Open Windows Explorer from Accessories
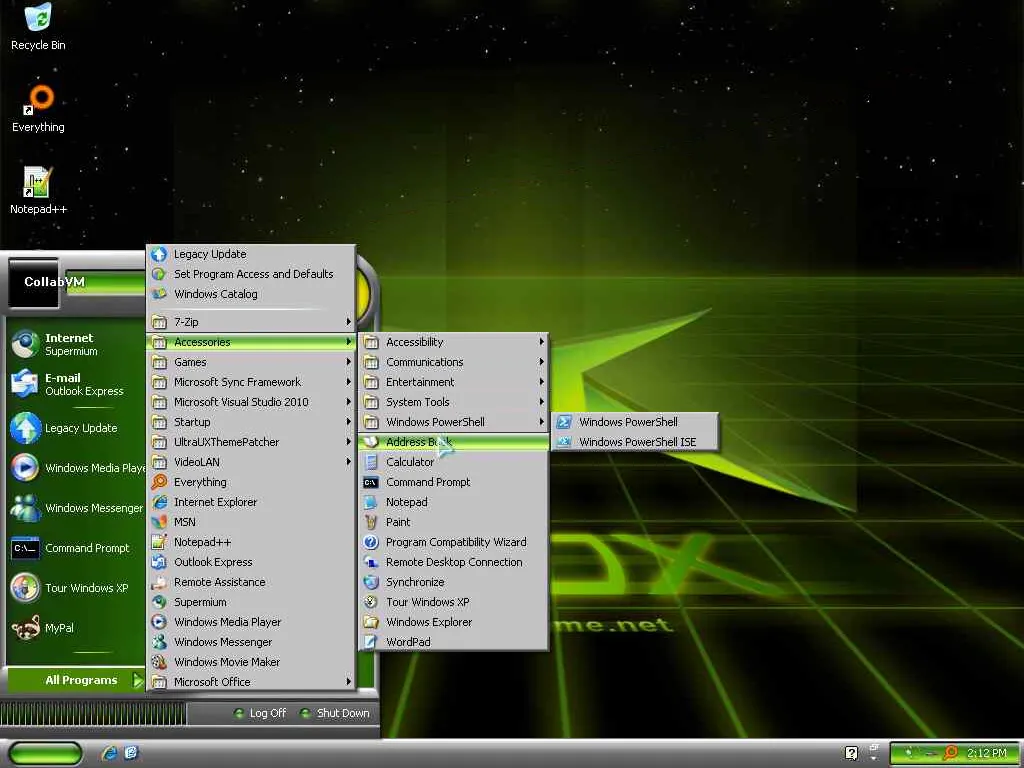This screenshot has height=768, width=1024. coord(454,622)
